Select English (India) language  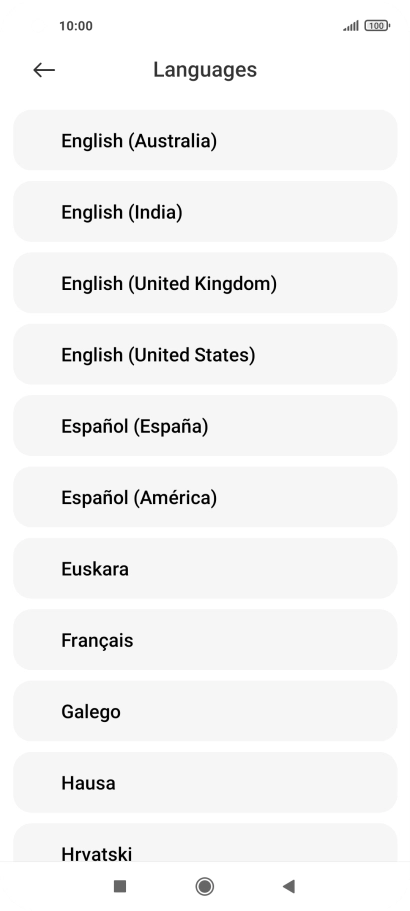pos(205,211)
